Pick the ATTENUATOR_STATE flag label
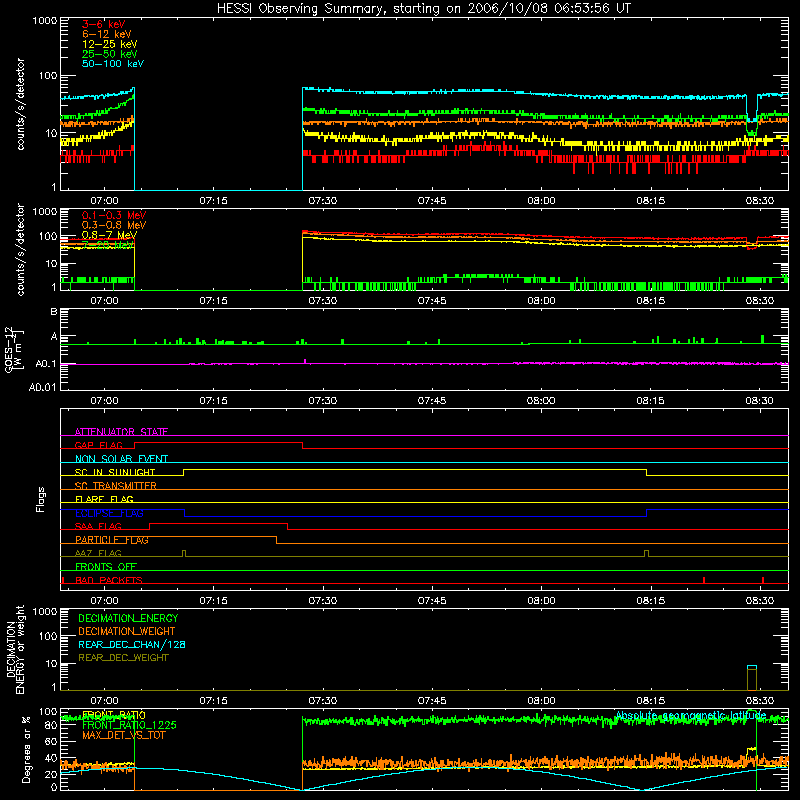Image resolution: width=800 pixels, height=800 pixels. click(x=121, y=432)
